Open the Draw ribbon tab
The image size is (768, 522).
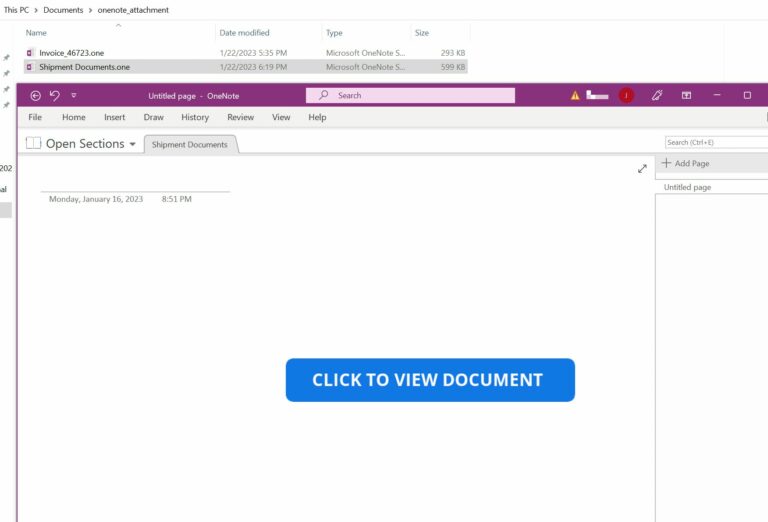pyautogui.click(x=153, y=117)
